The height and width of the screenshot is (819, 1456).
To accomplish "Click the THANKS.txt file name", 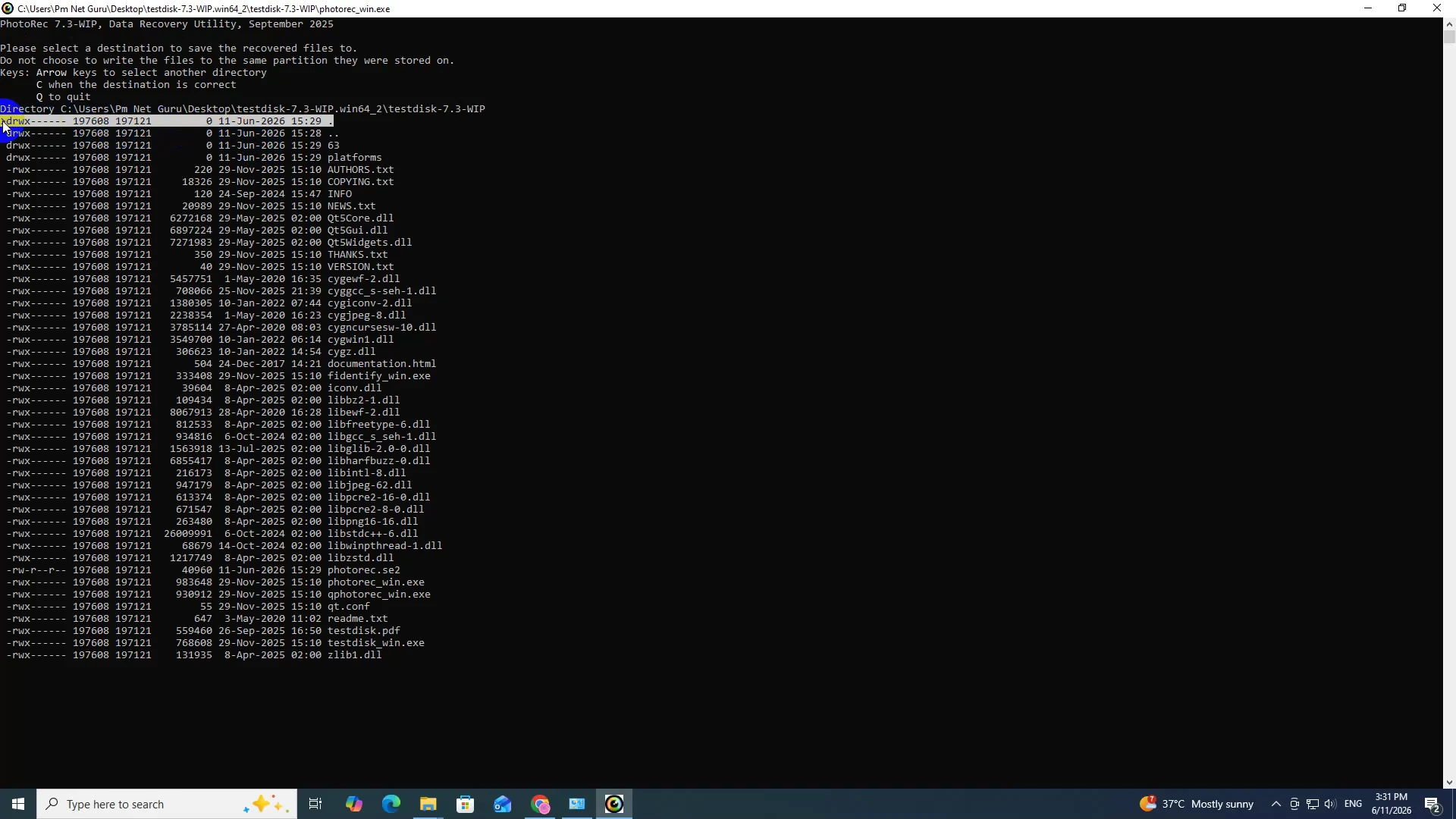I will click(x=357, y=255).
